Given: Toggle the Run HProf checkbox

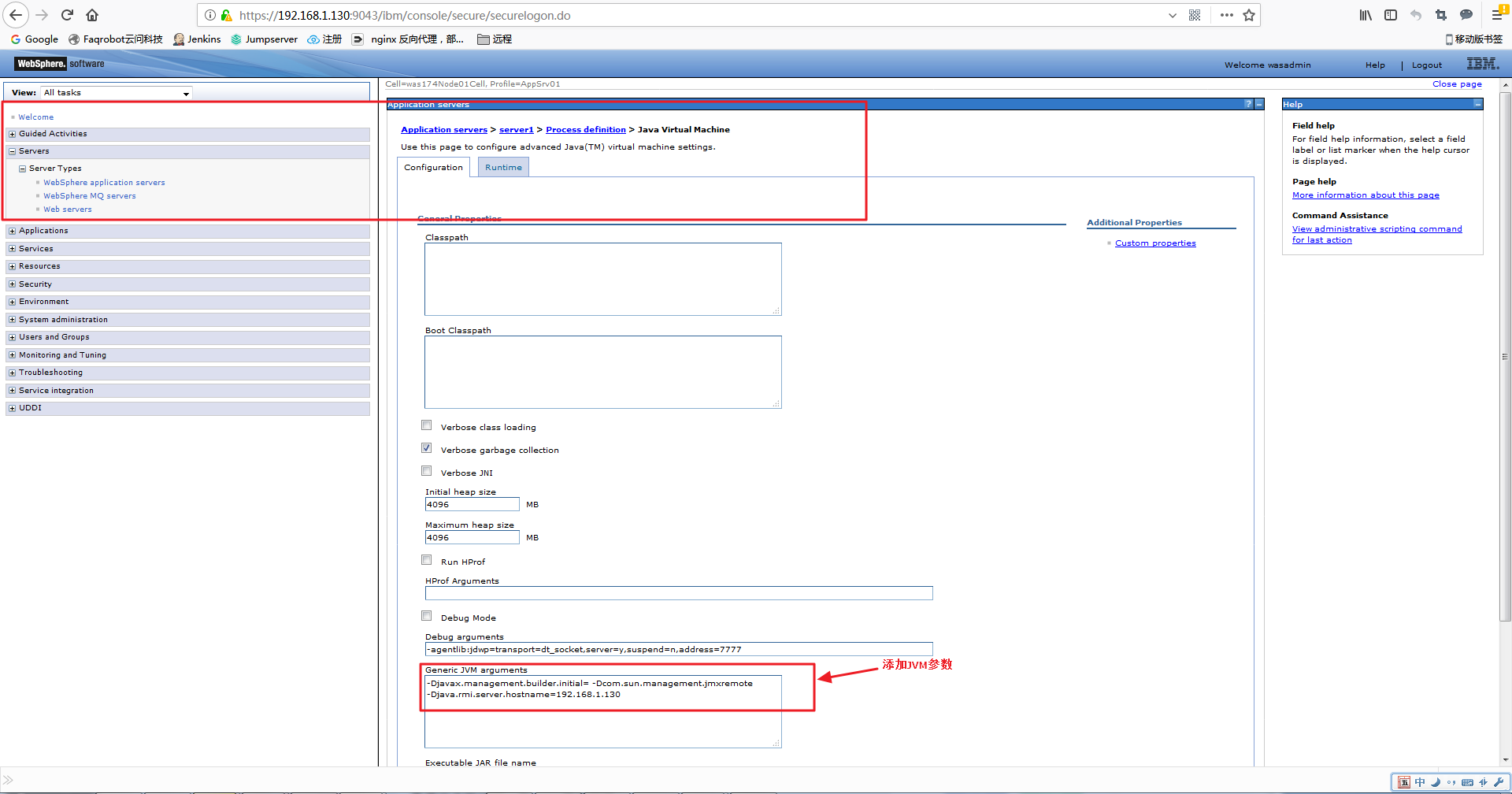Looking at the screenshot, I should point(426,560).
